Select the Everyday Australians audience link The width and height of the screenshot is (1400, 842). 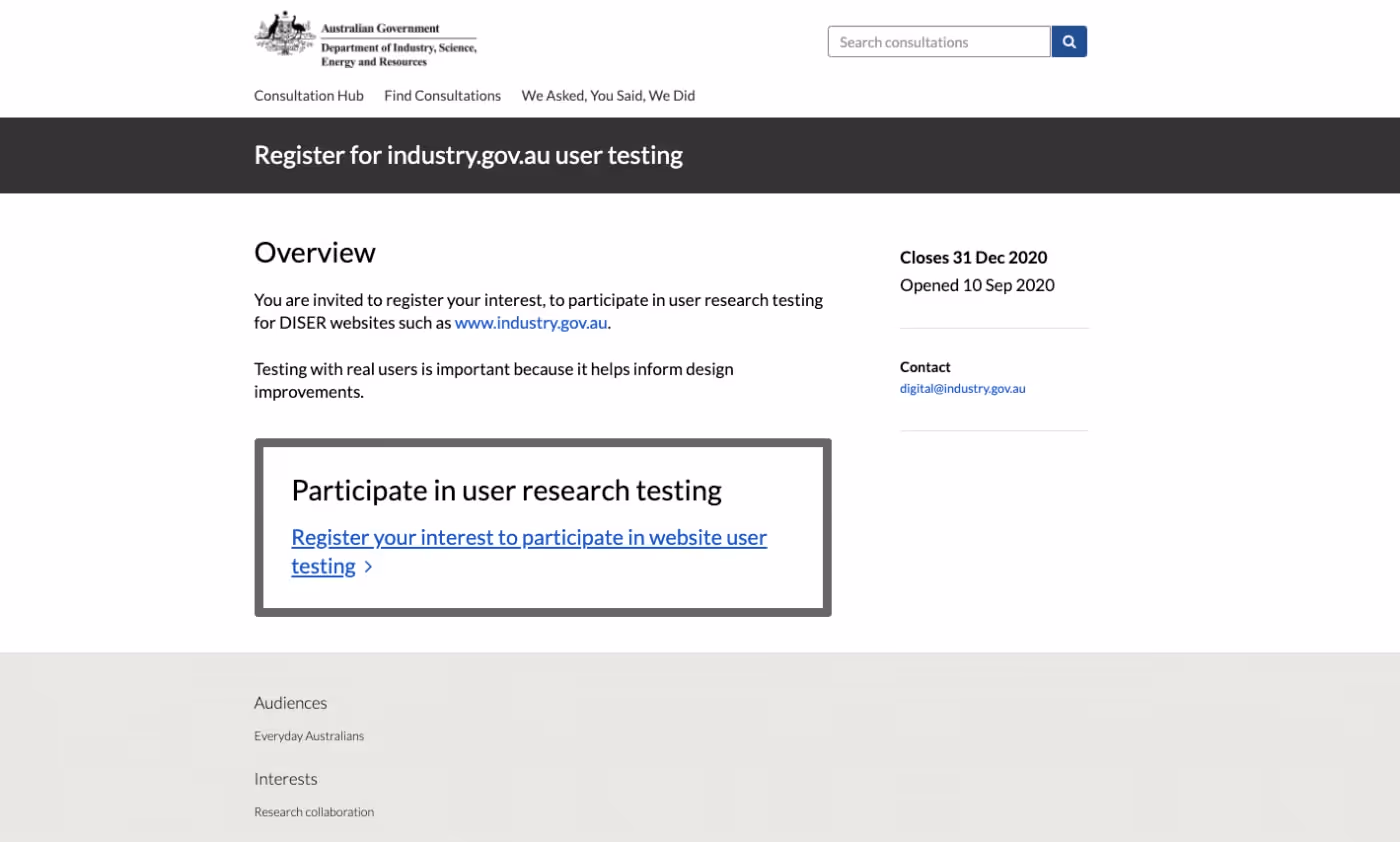coord(309,736)
